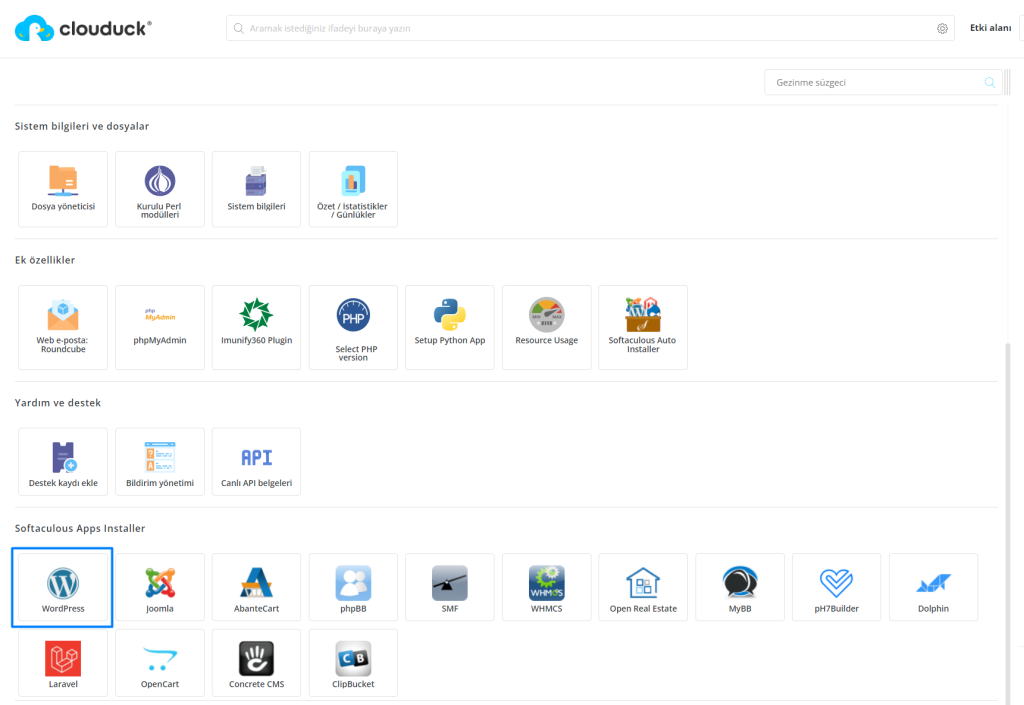Open Dosya yöneticisi file manager

63,189
